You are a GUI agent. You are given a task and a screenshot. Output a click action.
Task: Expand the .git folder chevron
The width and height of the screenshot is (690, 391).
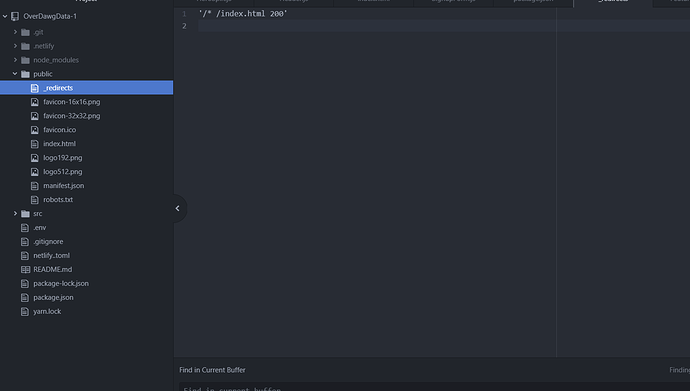[15, 32]
